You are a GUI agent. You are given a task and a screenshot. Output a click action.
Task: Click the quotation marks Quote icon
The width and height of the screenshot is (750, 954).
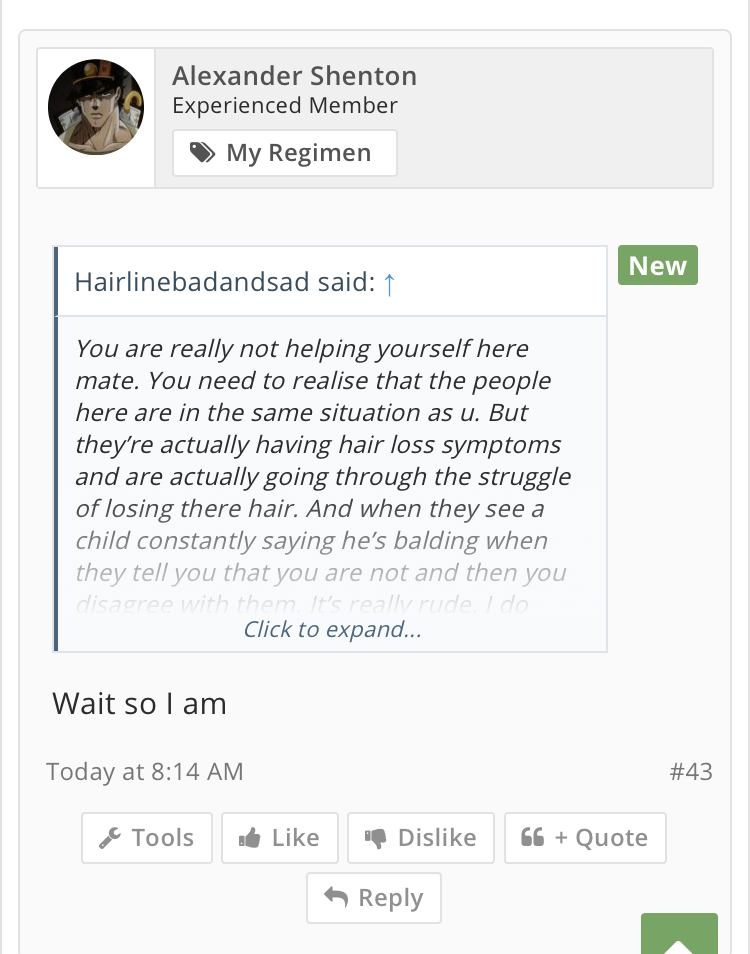coord(533,838)
